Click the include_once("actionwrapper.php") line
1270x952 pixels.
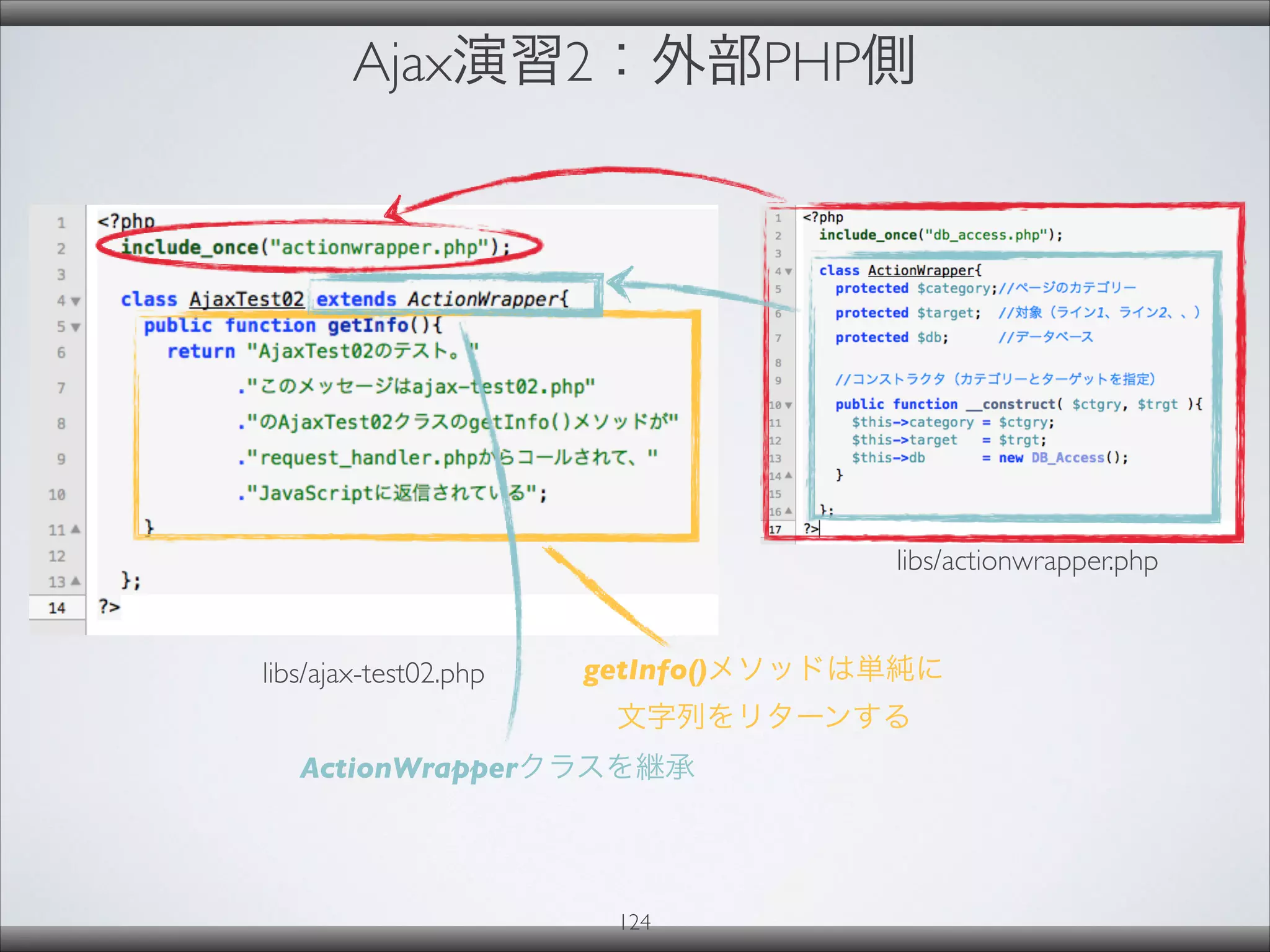tap(316, 247)
